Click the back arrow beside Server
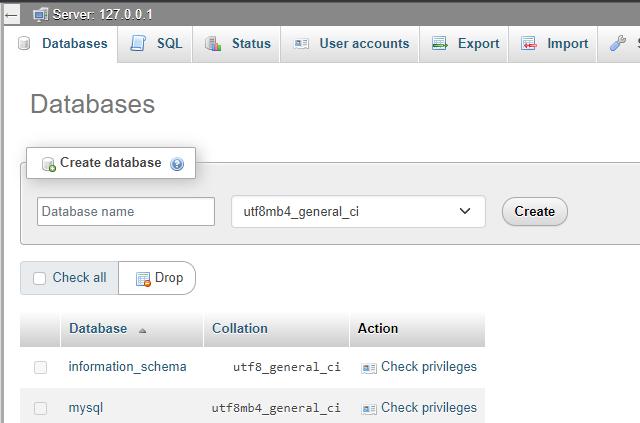640x423 pixels. (x=11, y=16)
